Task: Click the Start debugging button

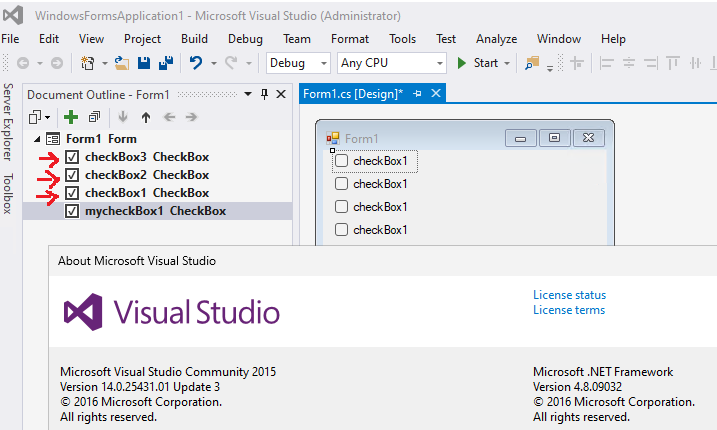Action: [478, 63]
